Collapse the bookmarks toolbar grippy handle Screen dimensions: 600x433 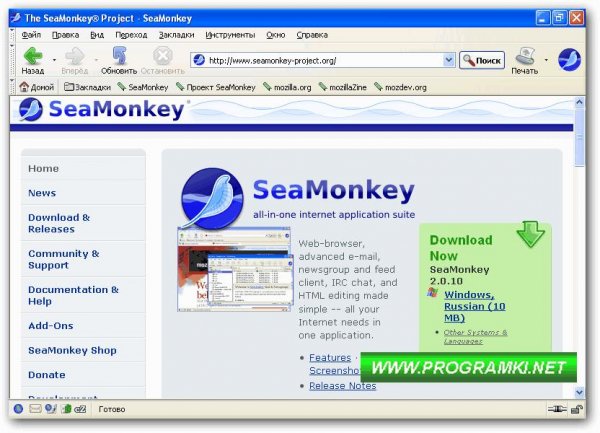coord(13,87)
